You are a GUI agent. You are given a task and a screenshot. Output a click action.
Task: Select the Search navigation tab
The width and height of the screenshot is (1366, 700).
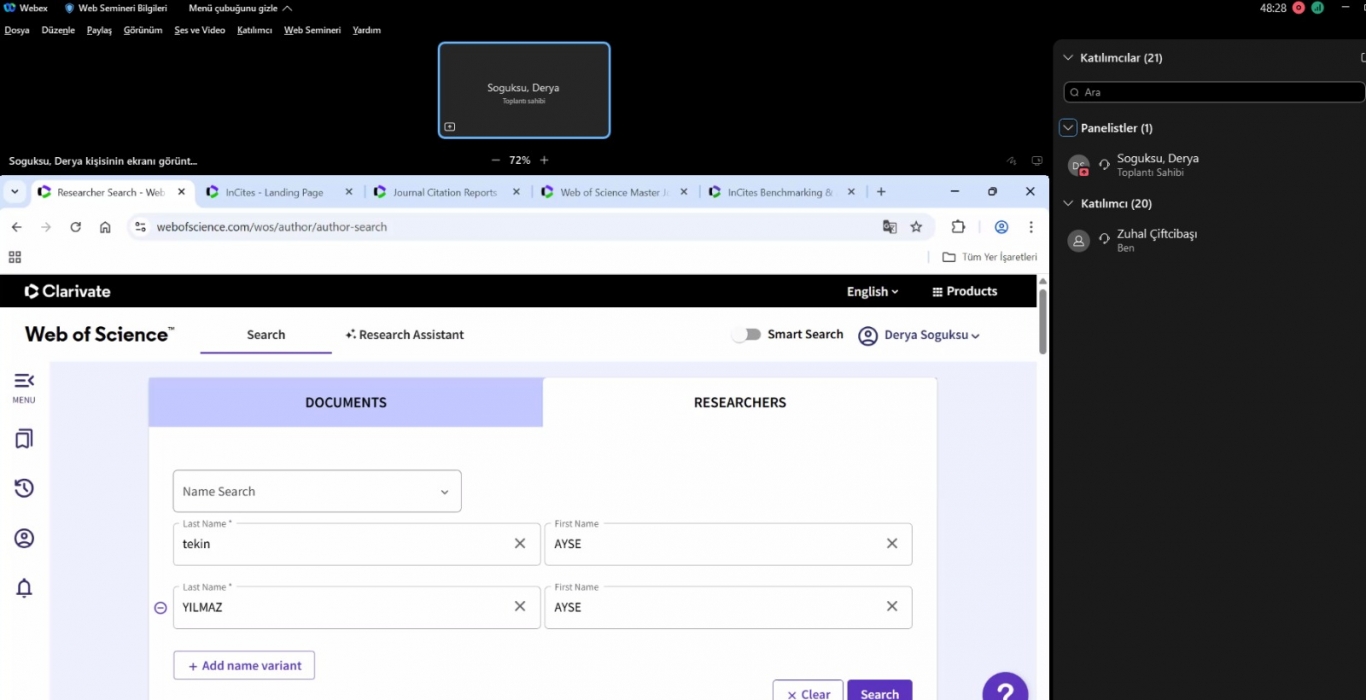(266, 335)
